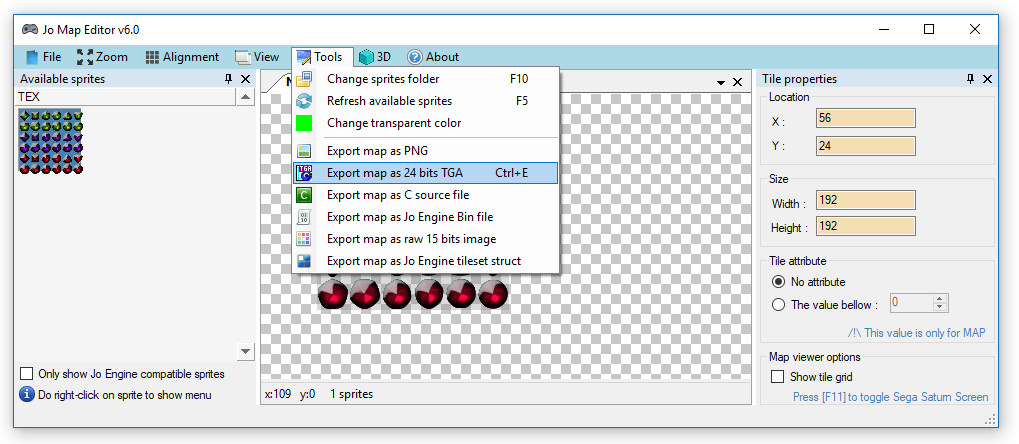Click the blue info icon
Viewport: 1019px width, 444px height.
27,395
